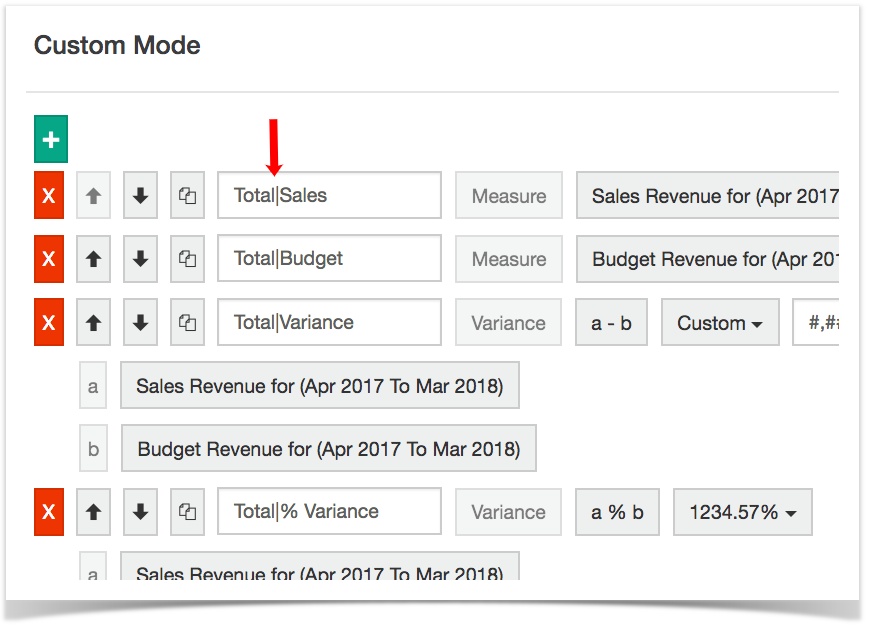Select measure a Sales Revenue under Total|Variance
Viewport: 873px width, 629px height.
tap(320, 386)
